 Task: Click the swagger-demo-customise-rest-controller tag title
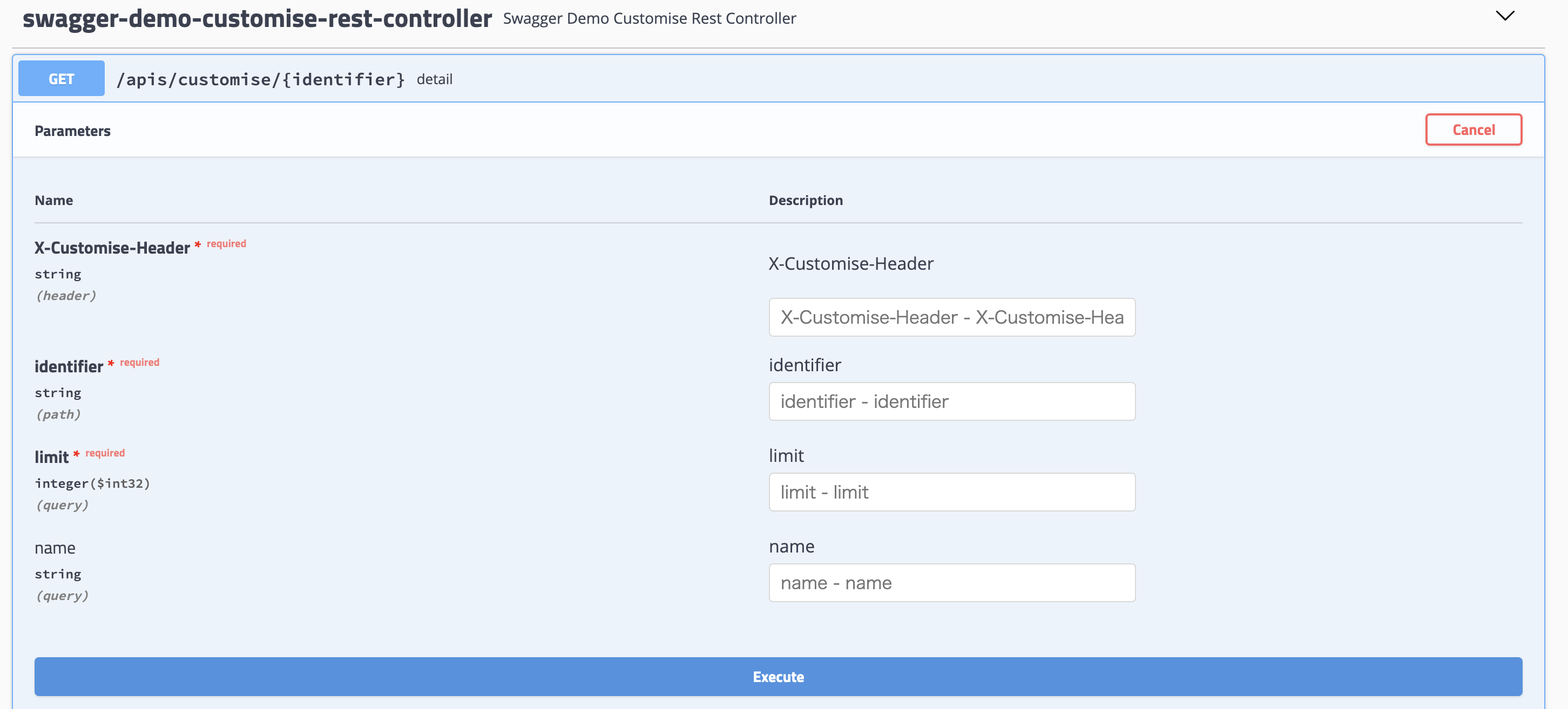[257, 18]
